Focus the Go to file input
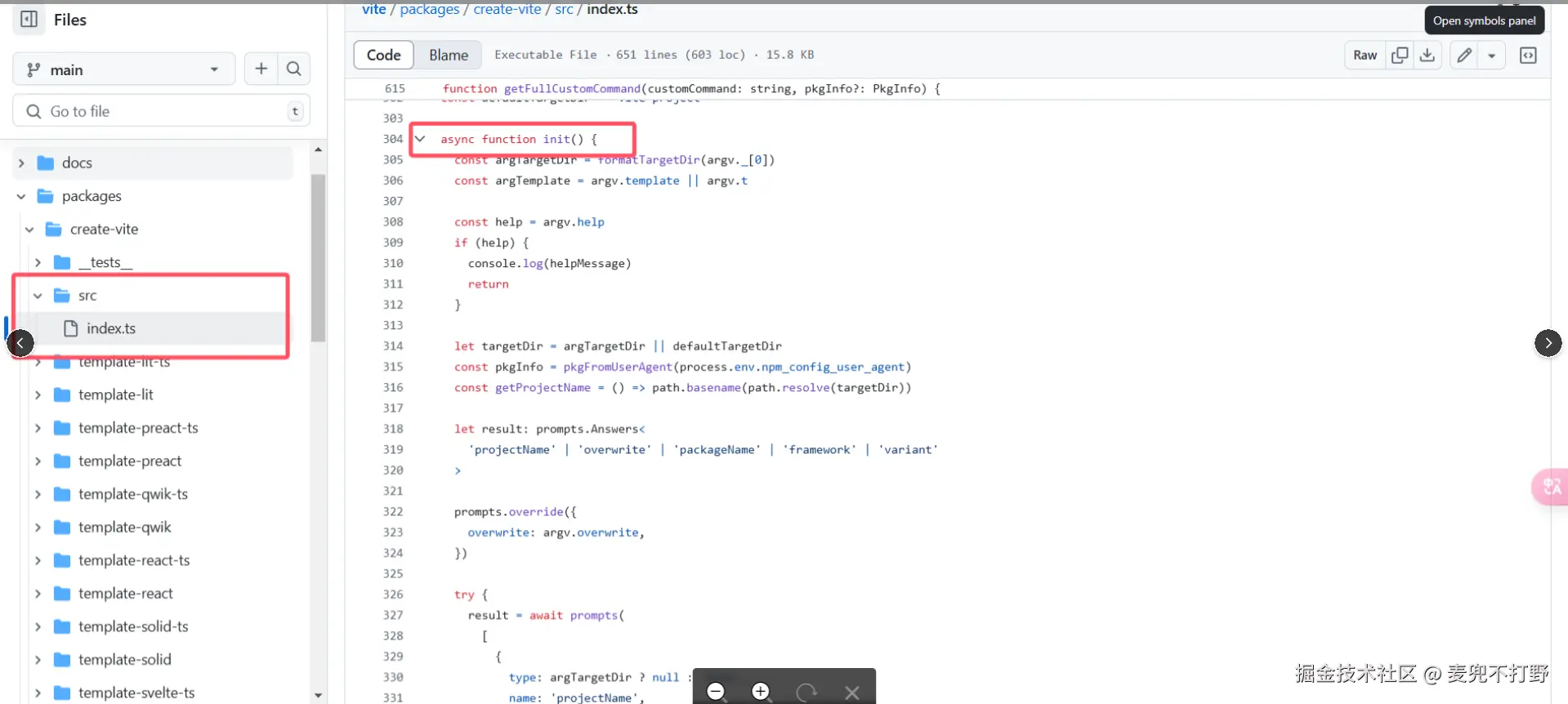1568x704 pixels. [x=161, y=111]
